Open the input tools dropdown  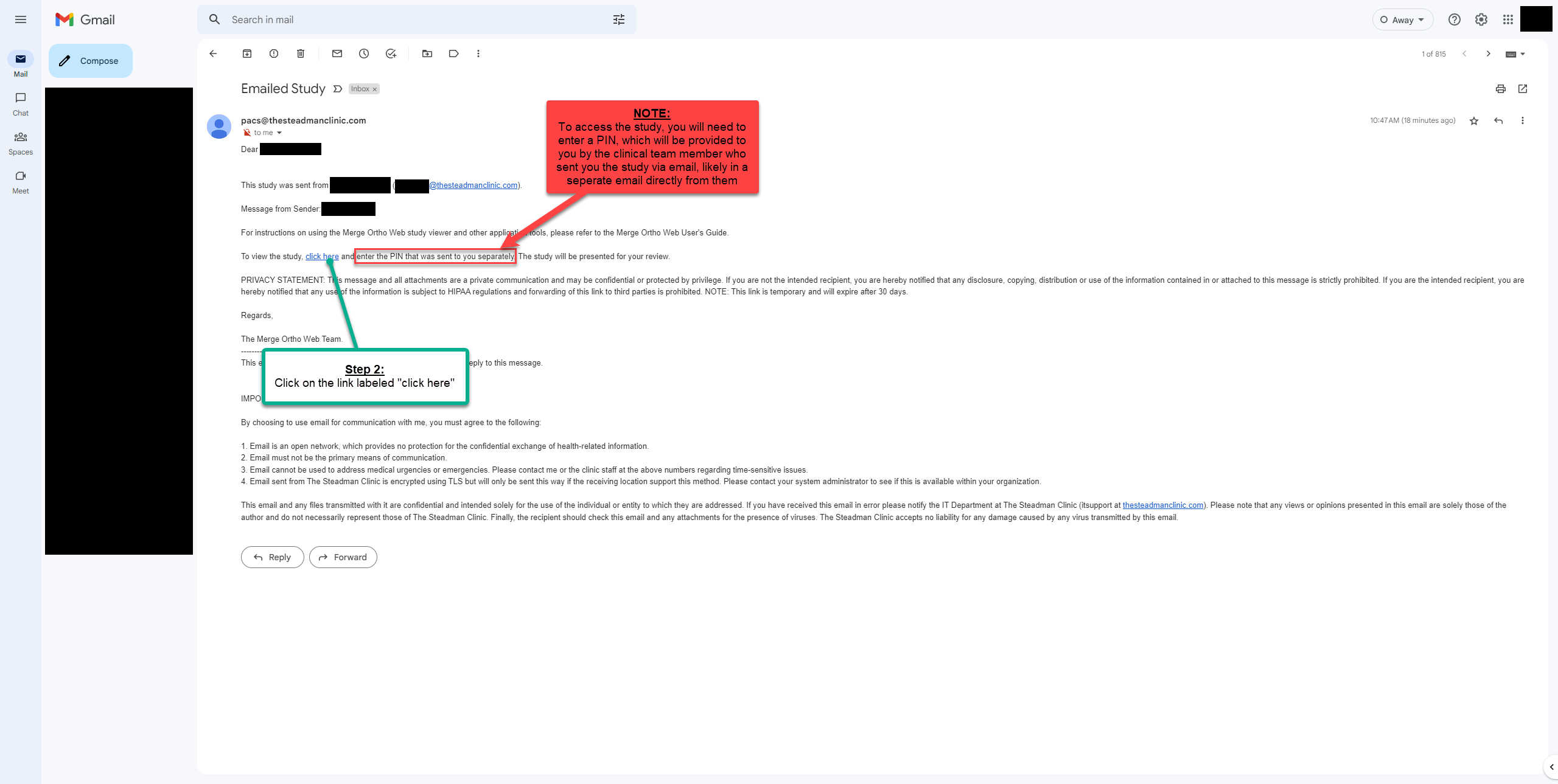pyautogui.click(x=1523, y=54)
